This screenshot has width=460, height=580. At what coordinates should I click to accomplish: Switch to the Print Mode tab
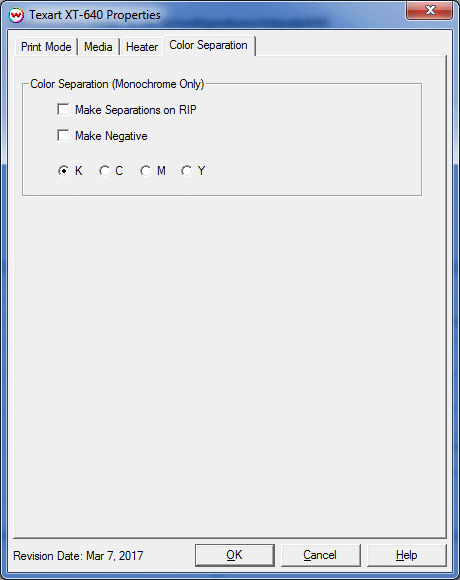pos(46,47)
